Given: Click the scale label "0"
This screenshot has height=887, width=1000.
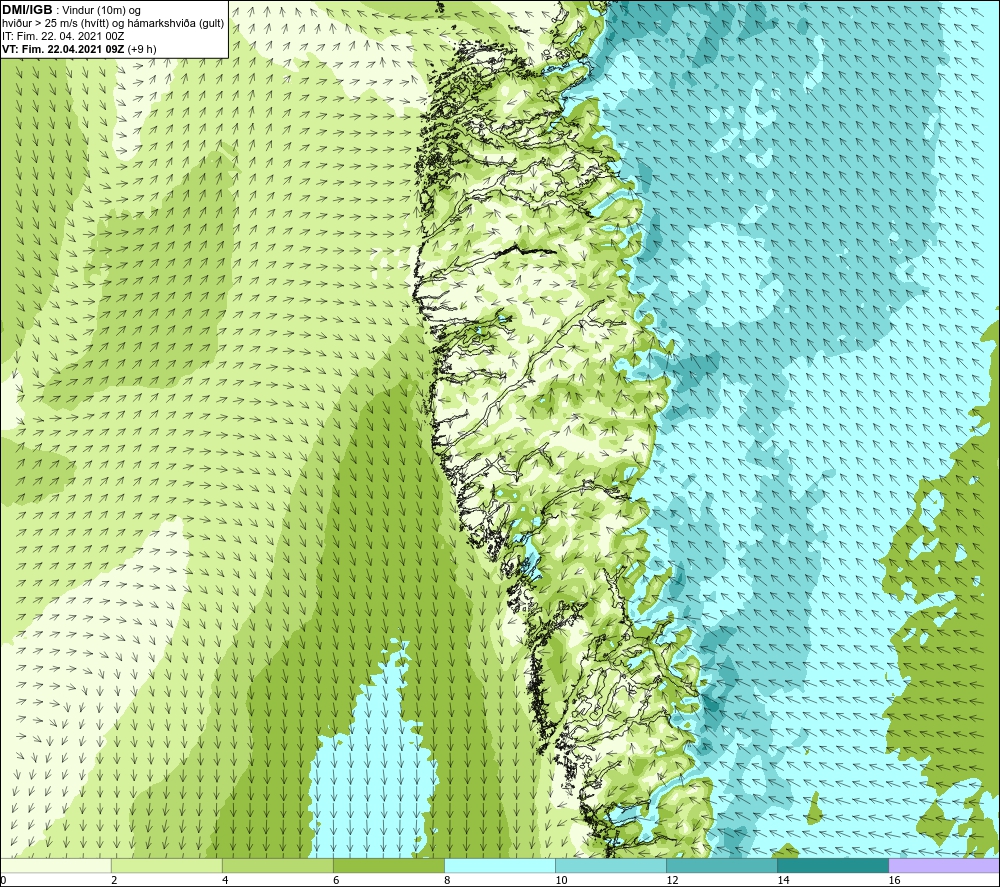Looking at the screenshot, I should [3, 881].
